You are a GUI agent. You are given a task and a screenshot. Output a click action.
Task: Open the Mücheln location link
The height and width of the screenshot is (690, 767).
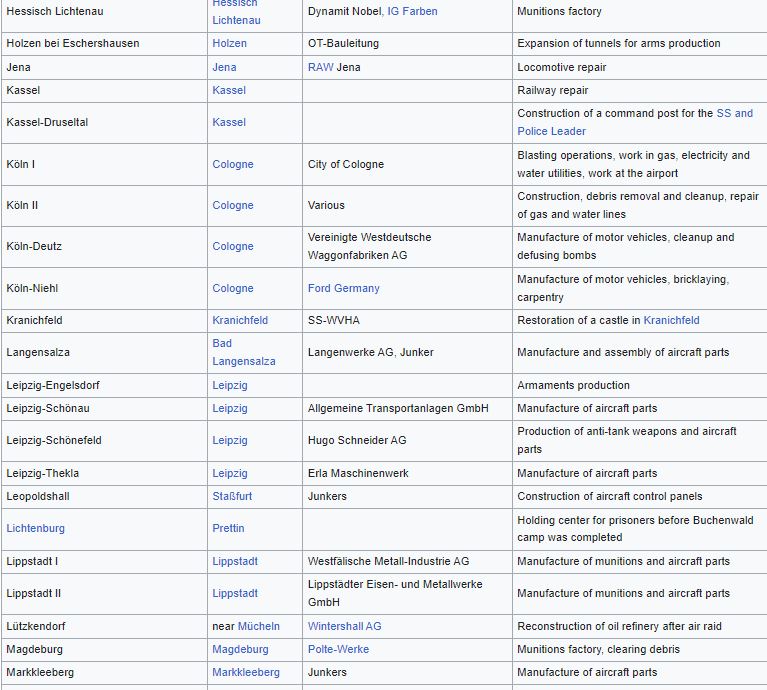(x=258, y=626)
